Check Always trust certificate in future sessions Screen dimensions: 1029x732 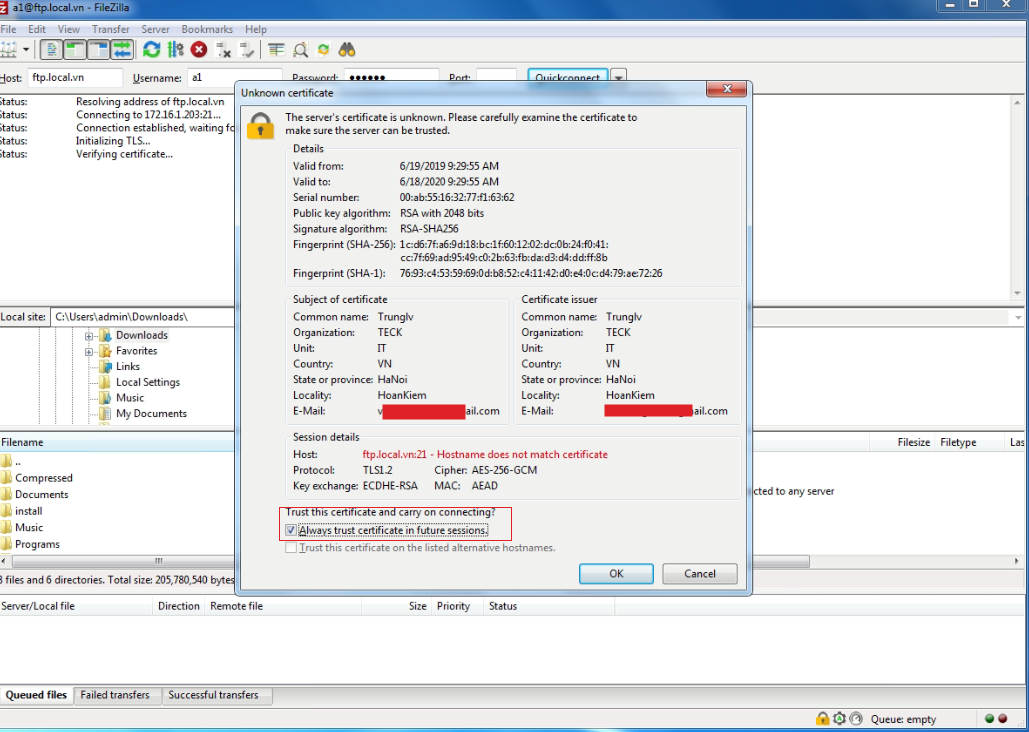(x=291, y=530)
